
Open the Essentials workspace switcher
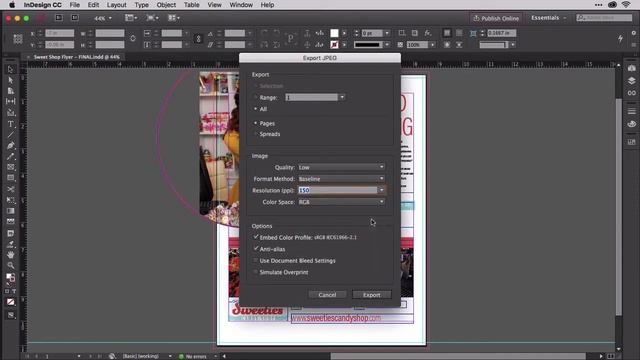pos(549,18)
